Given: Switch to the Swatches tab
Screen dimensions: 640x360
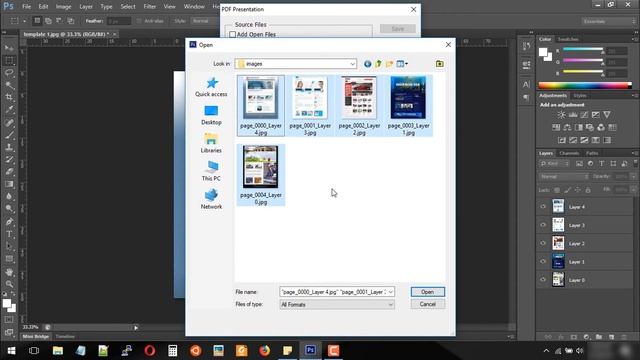Looking at the screenshot, I should click(x=568, y=39).
